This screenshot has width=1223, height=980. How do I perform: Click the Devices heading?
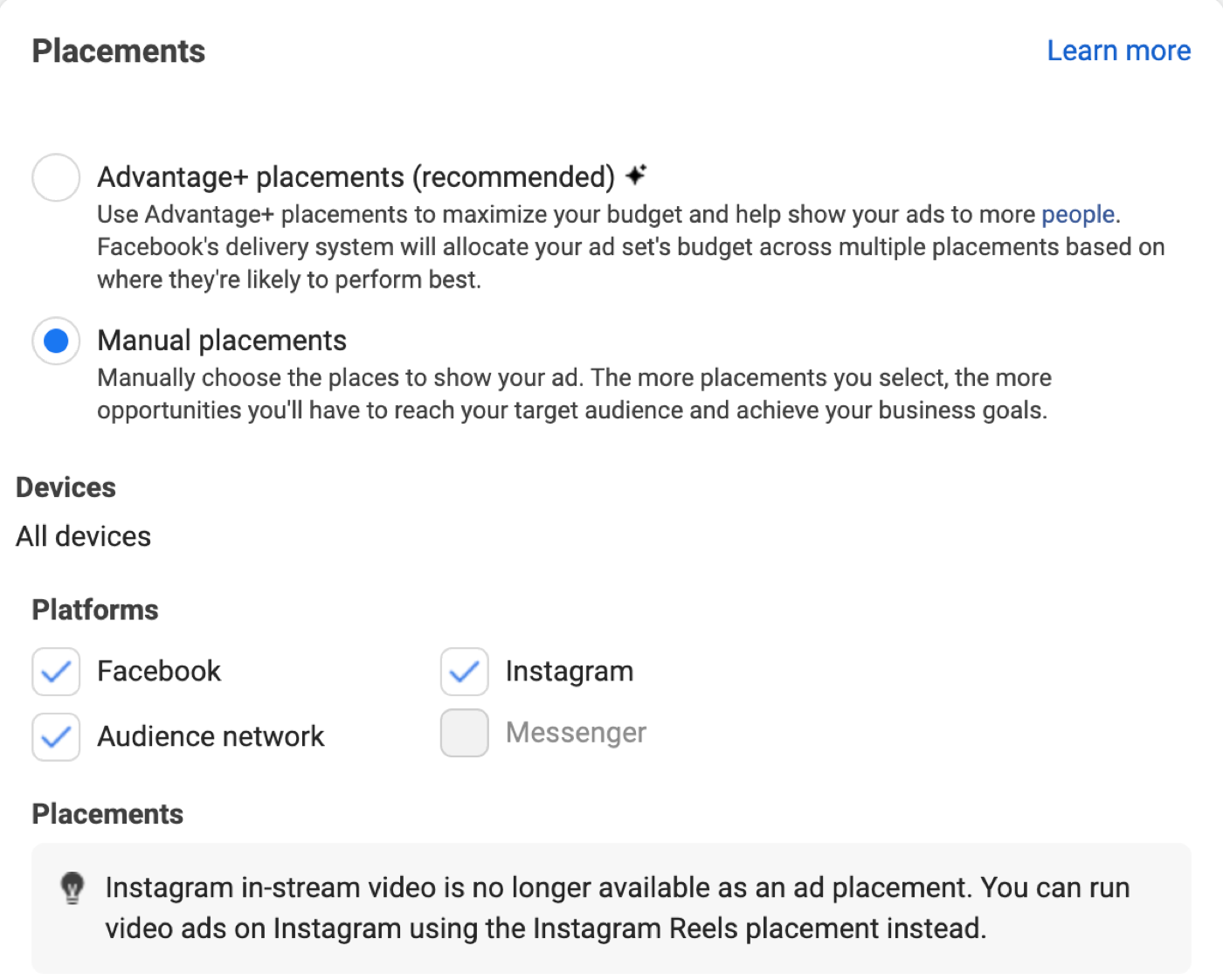[66, 487]
